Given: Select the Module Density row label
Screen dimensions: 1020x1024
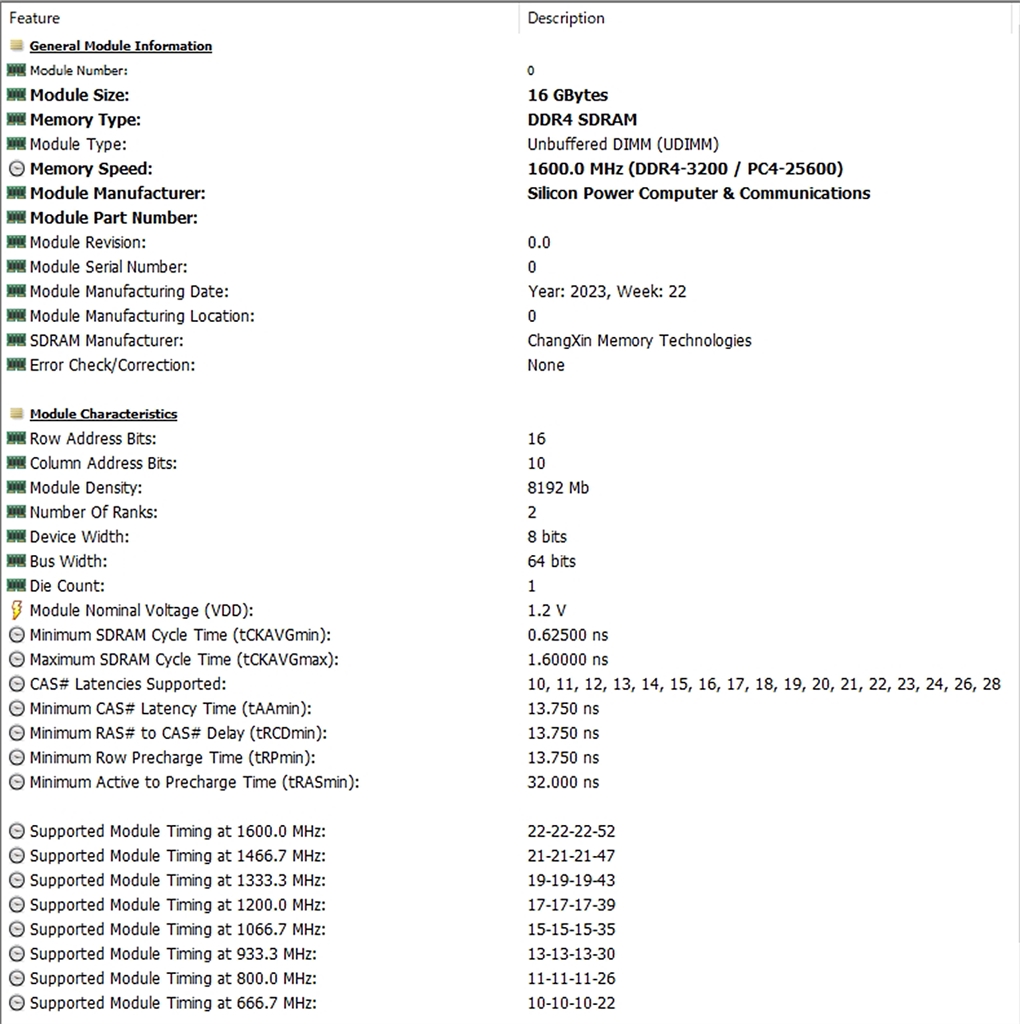Looking at the screenshot, I should [86, 488].
